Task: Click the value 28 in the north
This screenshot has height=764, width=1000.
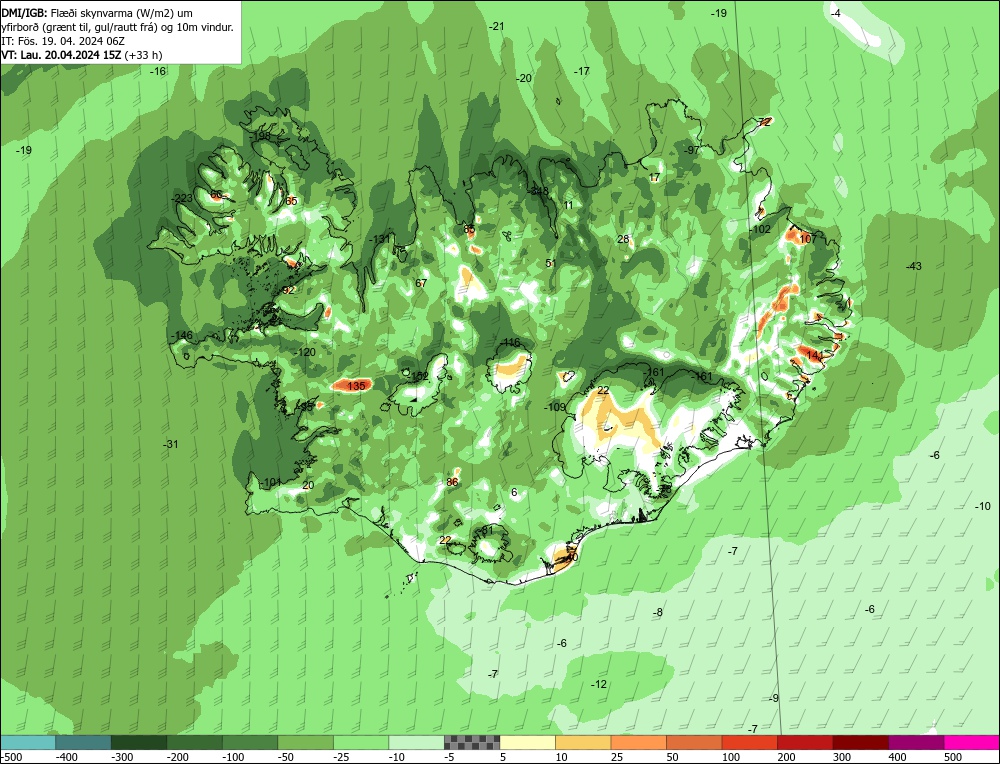Action: (623, 239)
